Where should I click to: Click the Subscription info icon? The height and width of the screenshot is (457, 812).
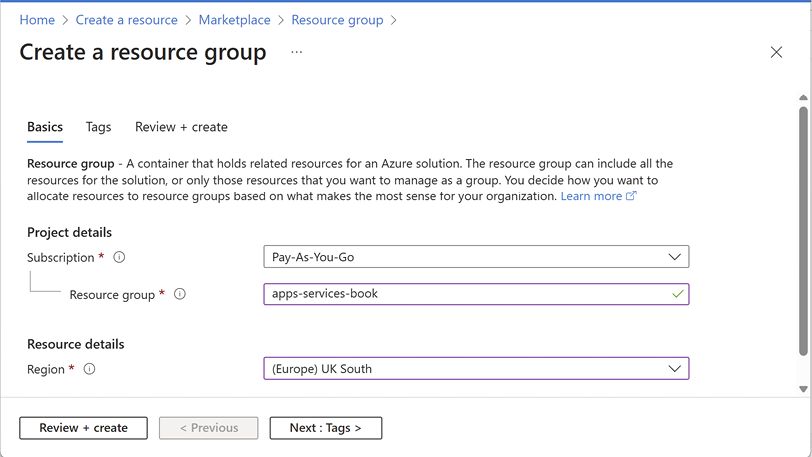point(119,257)
